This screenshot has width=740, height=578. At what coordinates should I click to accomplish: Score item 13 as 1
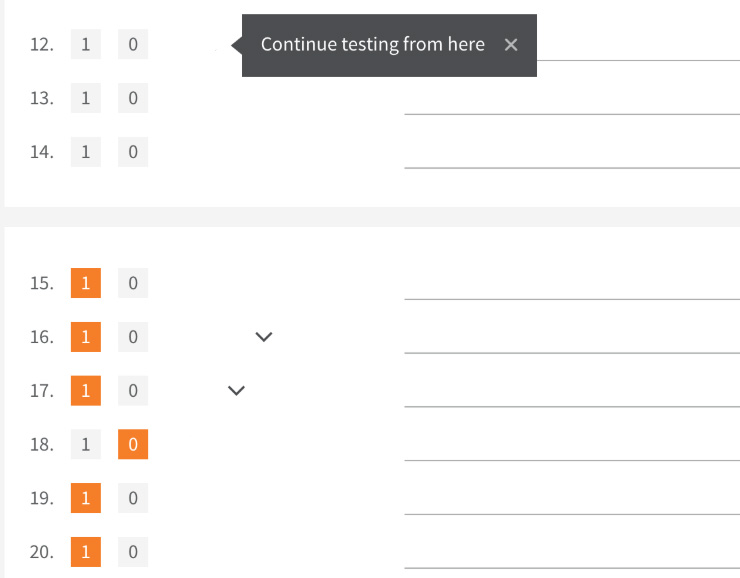86,98
